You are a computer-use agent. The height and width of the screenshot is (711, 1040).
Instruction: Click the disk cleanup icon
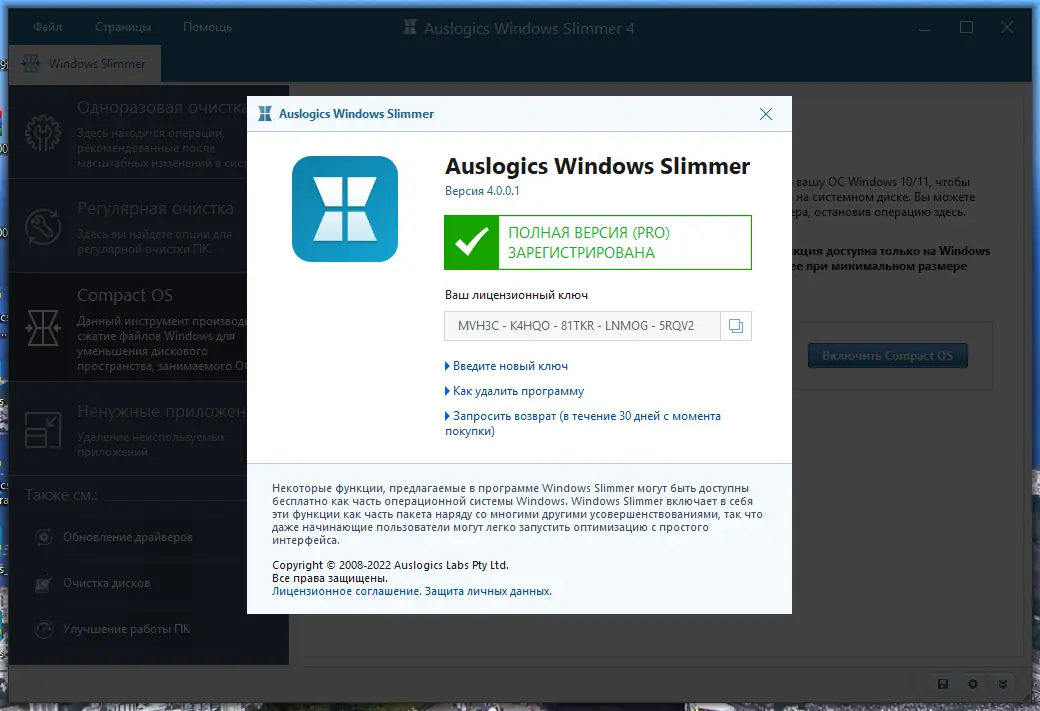tap(44, 583)
